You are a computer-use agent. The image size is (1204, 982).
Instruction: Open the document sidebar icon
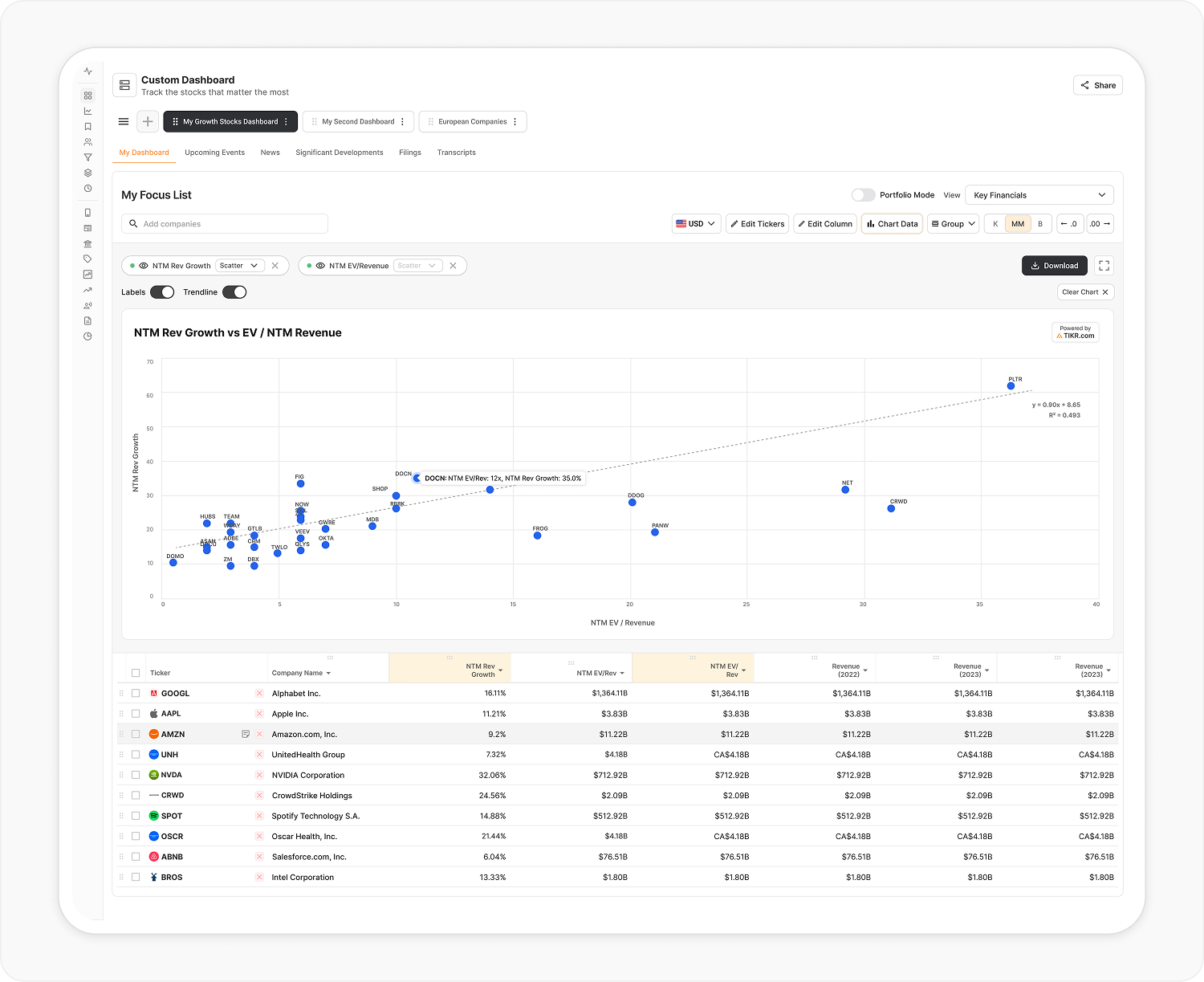88,320
